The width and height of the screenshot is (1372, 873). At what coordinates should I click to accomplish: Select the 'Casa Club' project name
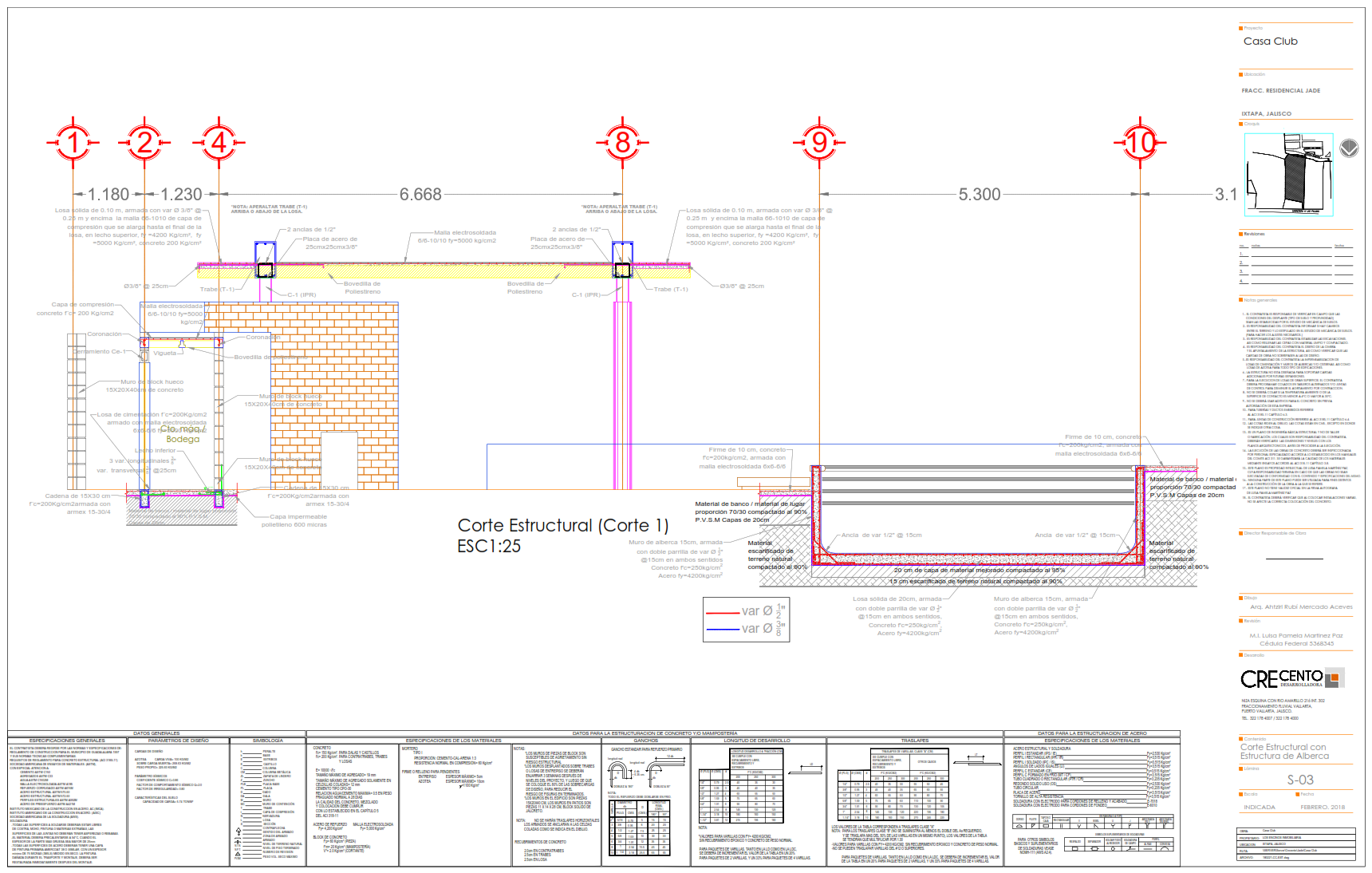(1270, 41)
